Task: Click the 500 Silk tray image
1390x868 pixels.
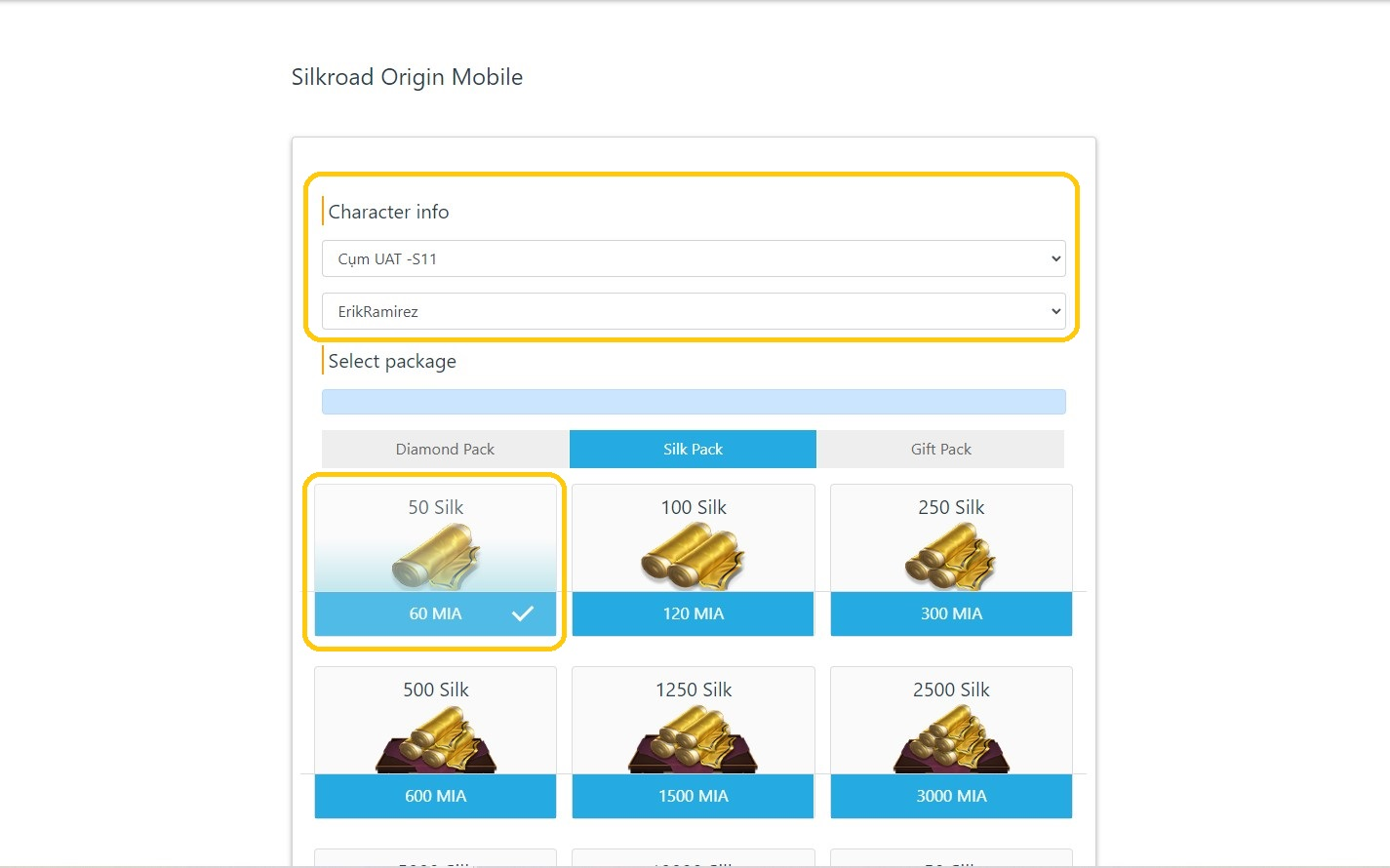Action: pos(435,741)
